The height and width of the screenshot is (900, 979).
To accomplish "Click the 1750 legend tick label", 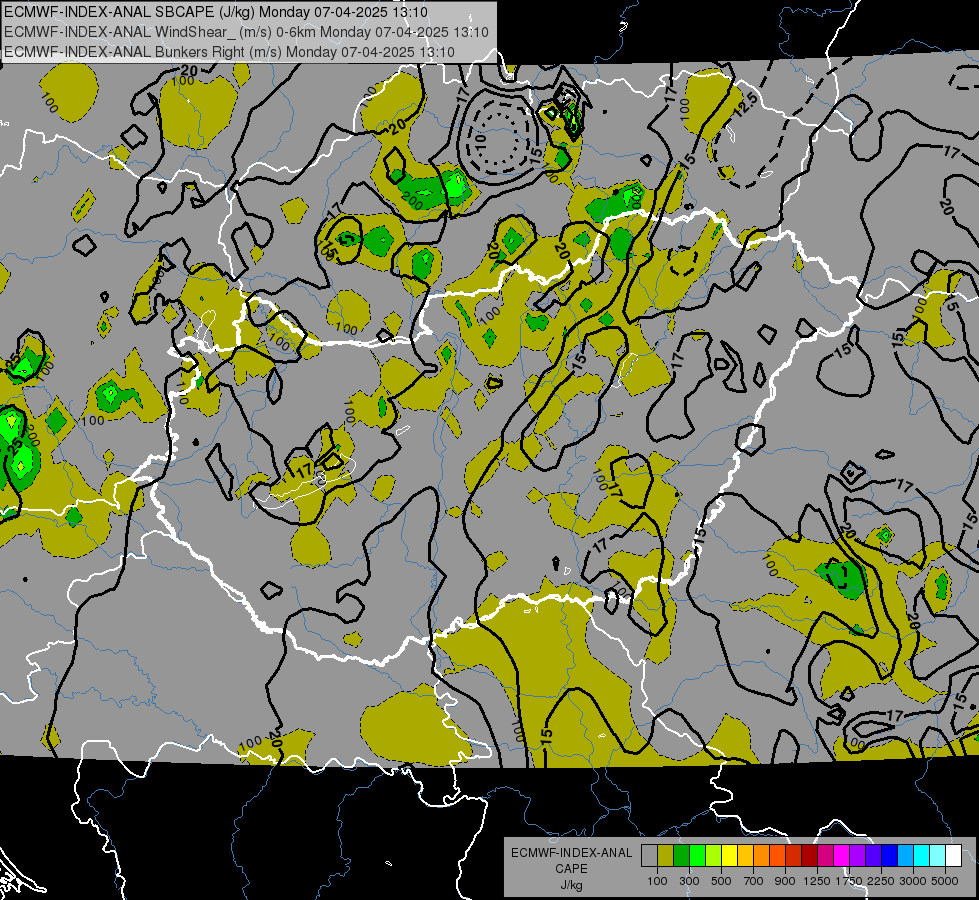I will point(849,881).
